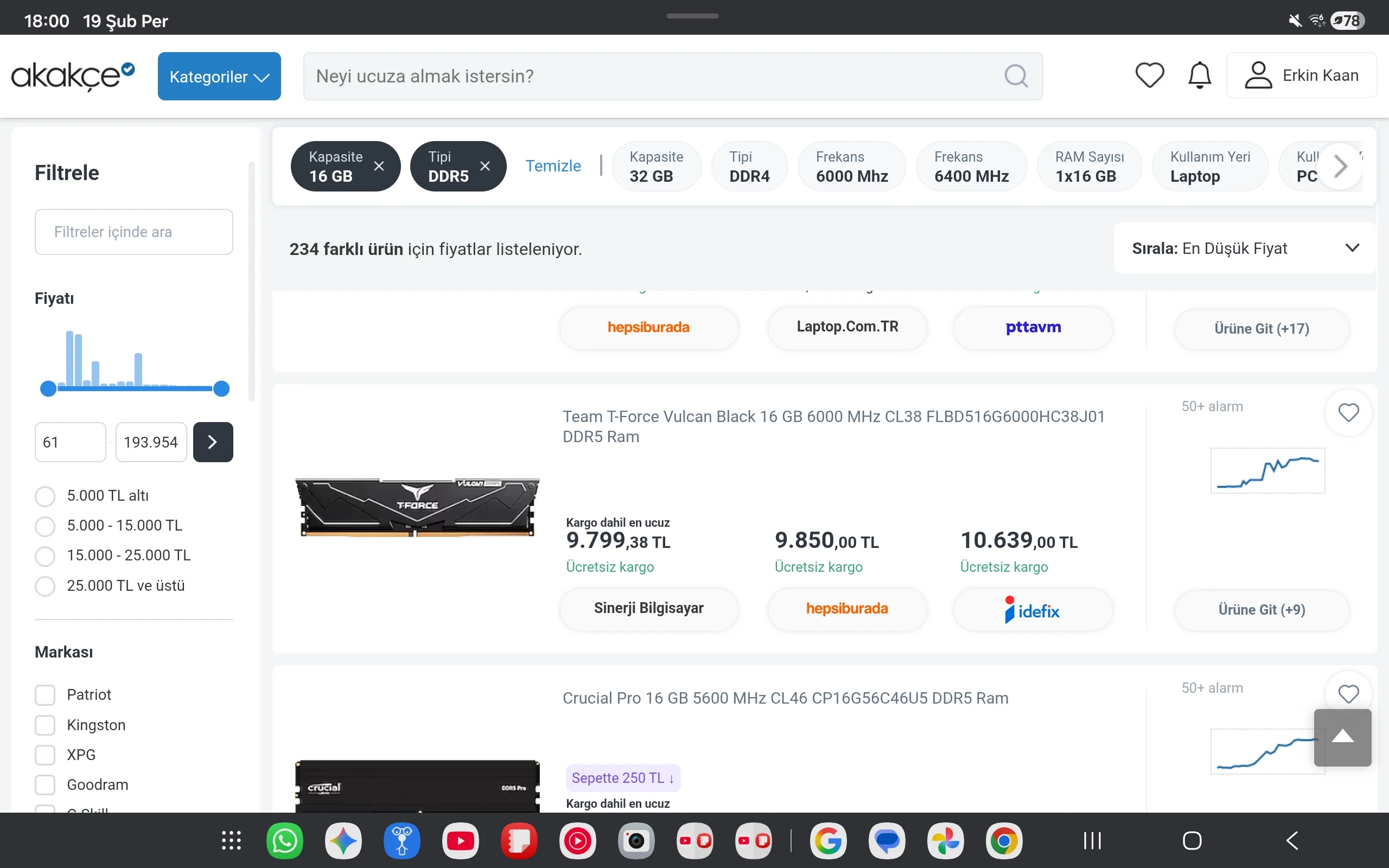Viewport: 1389px width, 868px height.
Task: Click the scroll-to-top arrow button
Action: pyautogui.click(x=1342, y=737)
